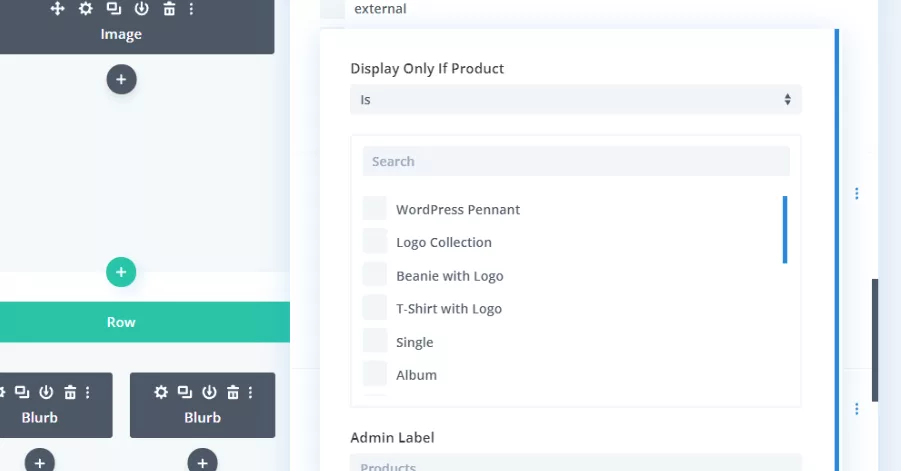Check the Logo Collection checkbox
Viewport: 901px width, 471px height.
tap(375, 241)
